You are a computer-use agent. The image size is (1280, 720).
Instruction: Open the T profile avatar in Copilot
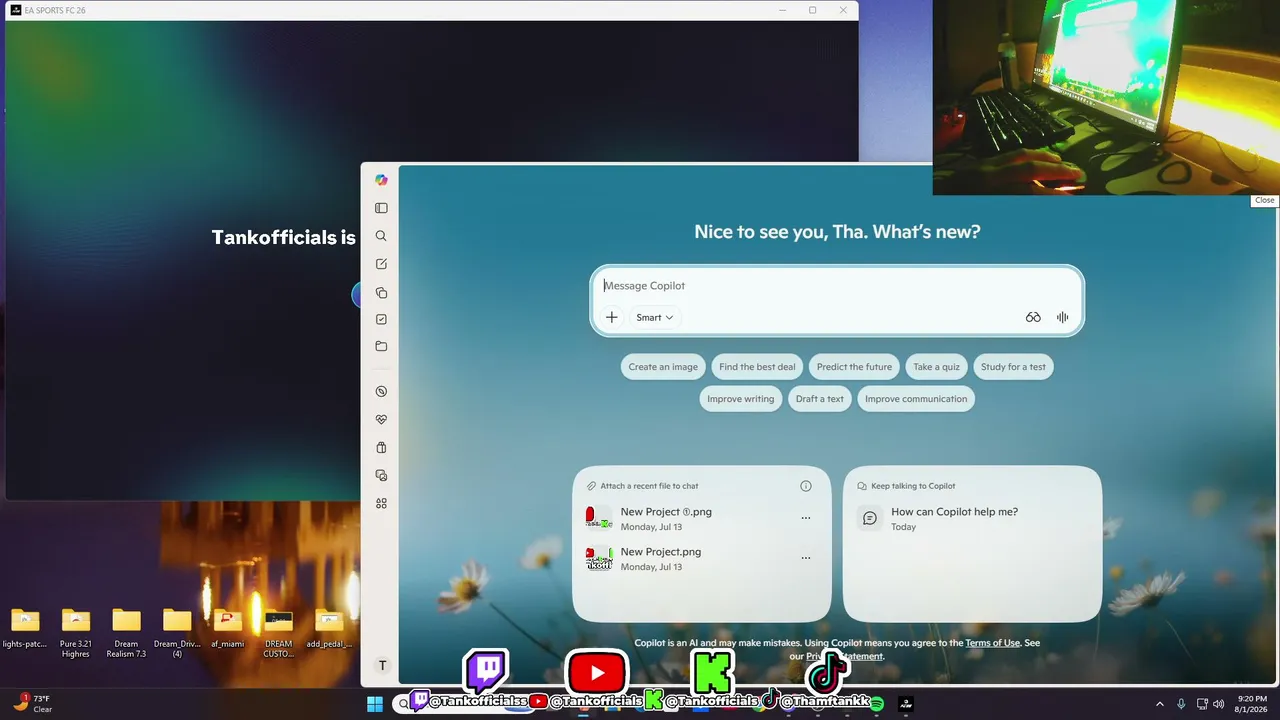[381, 666]
